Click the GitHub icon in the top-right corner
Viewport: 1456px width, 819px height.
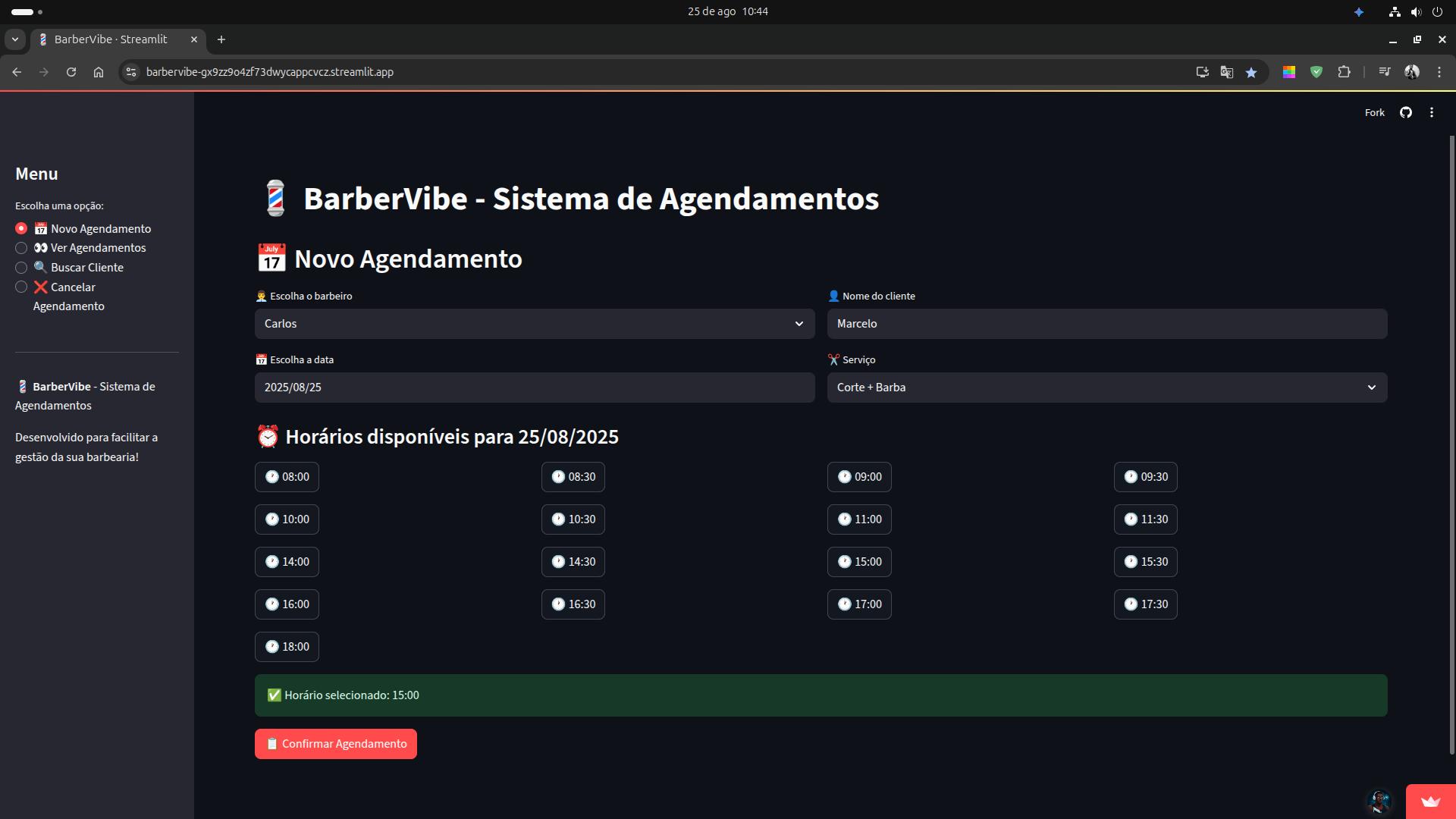coord(1405,112)
